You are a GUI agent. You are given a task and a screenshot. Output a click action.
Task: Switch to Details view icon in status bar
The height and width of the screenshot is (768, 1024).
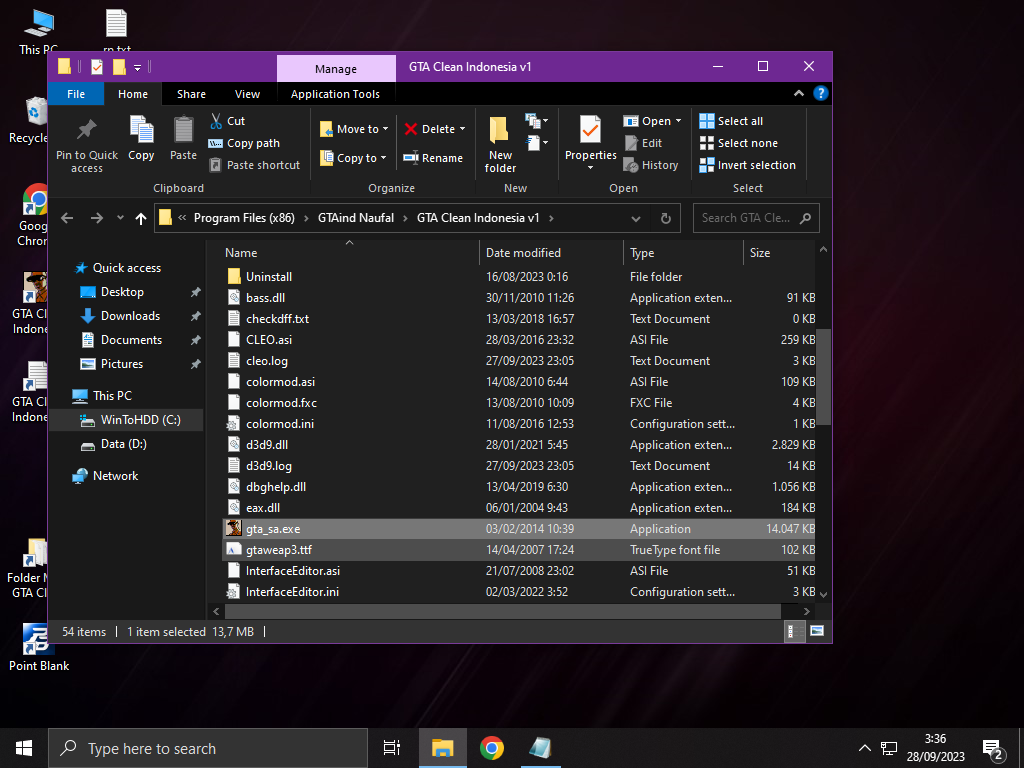click(794, 632)
